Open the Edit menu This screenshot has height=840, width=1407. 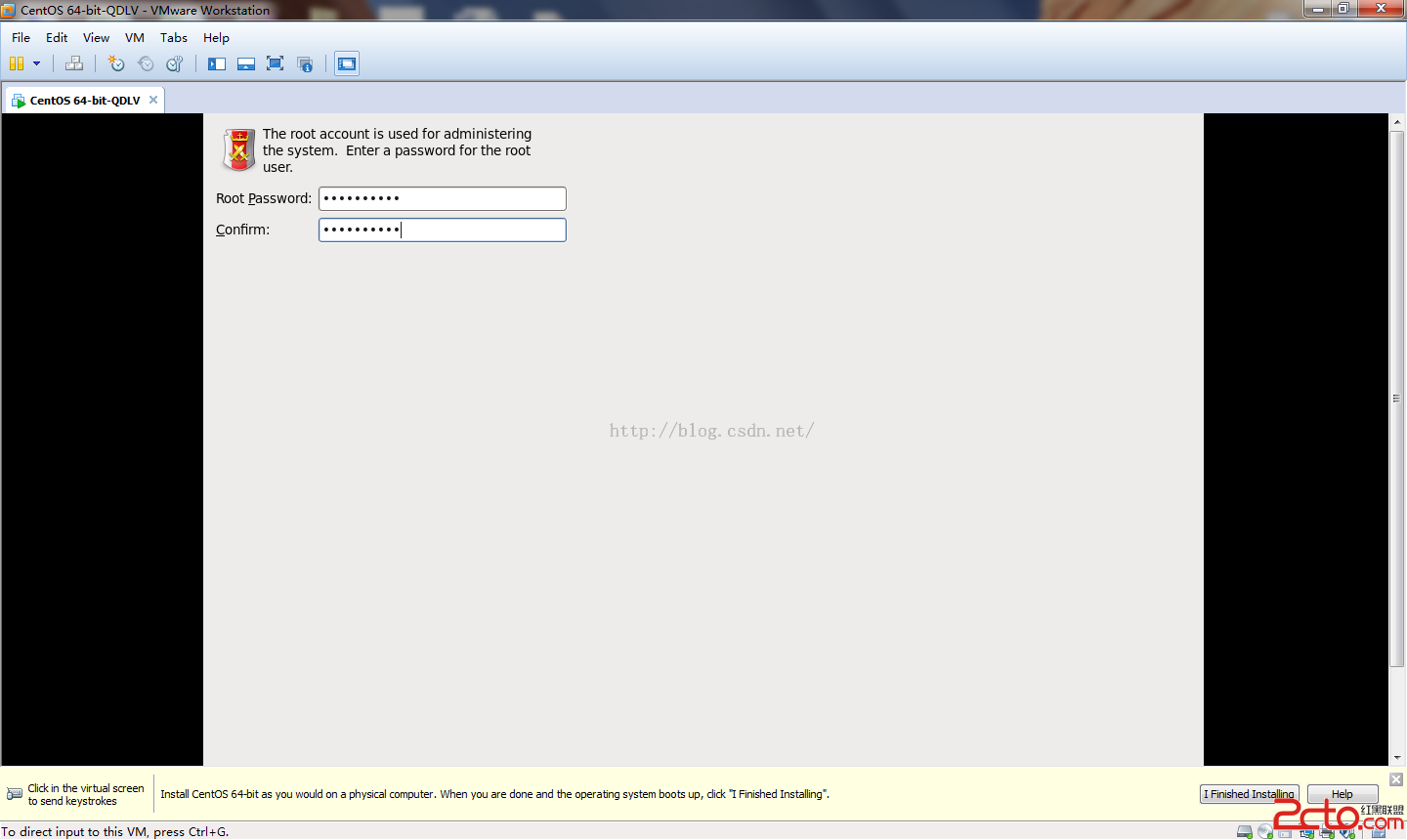[x=57, y=38]
